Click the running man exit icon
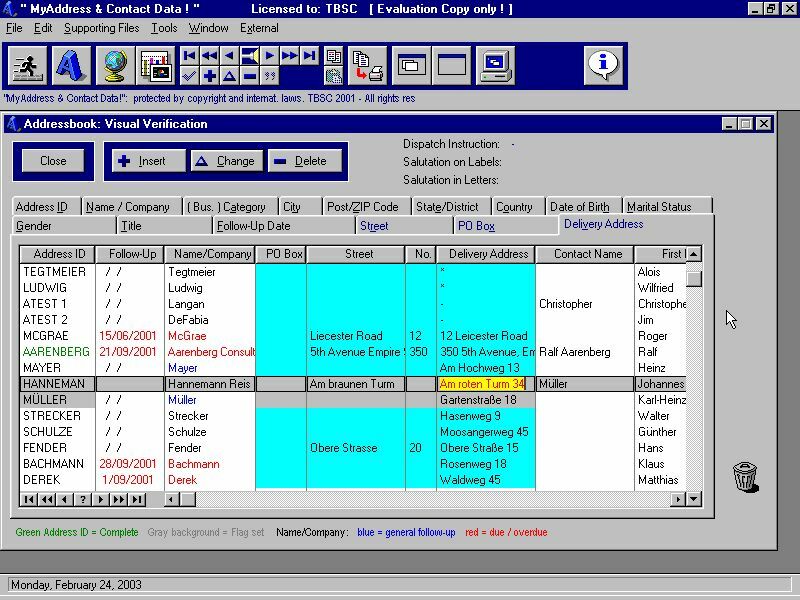This screenshot has height=600, width=800. [28, 65]
